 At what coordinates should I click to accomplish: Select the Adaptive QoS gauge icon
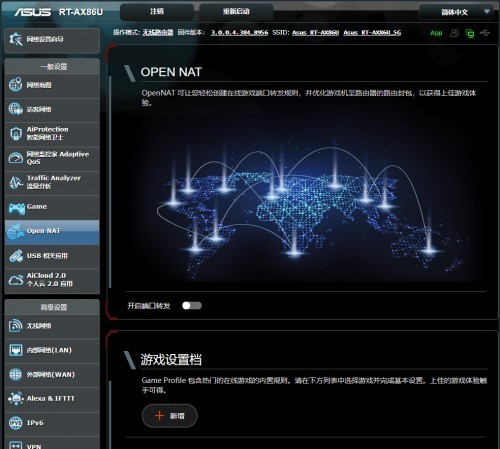16,158
